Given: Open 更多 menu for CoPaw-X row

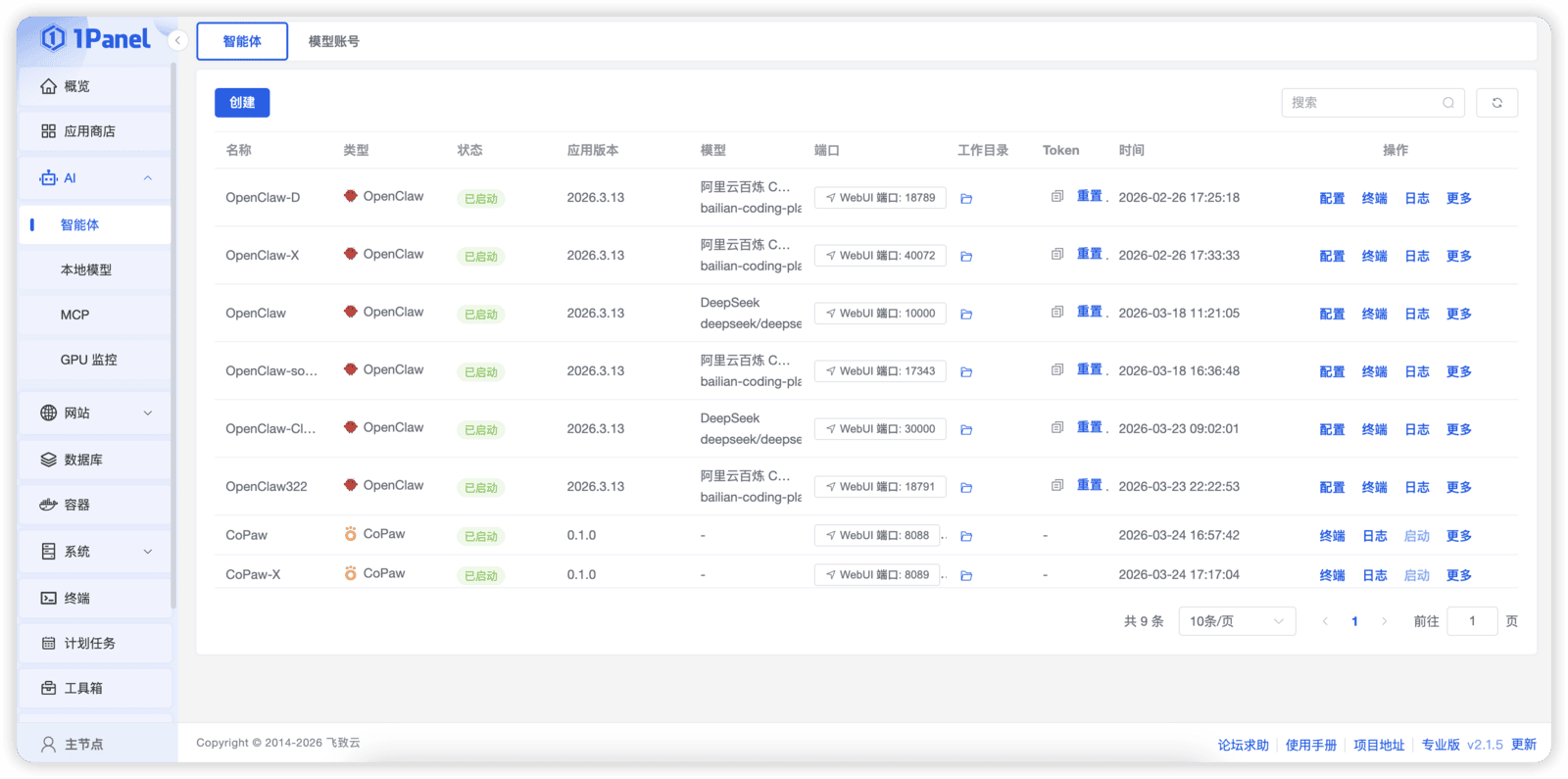Looking at the screenshot, I should click(1459, 575).
